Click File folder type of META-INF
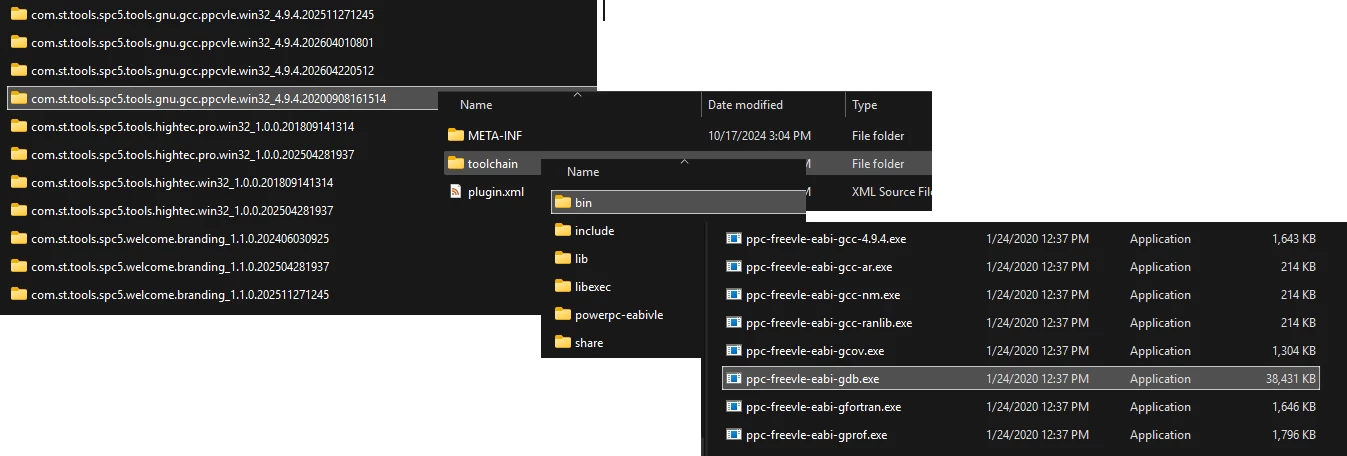Screen dimensions: 1347x456 878,135
